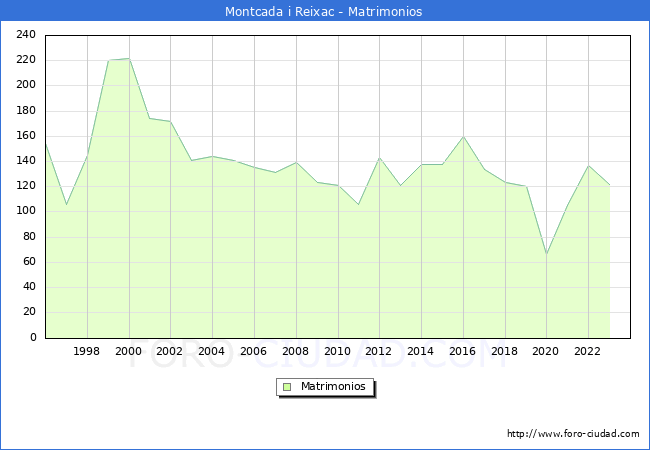
Task: Click the 2002 x-axis year label
Action: 171,351
